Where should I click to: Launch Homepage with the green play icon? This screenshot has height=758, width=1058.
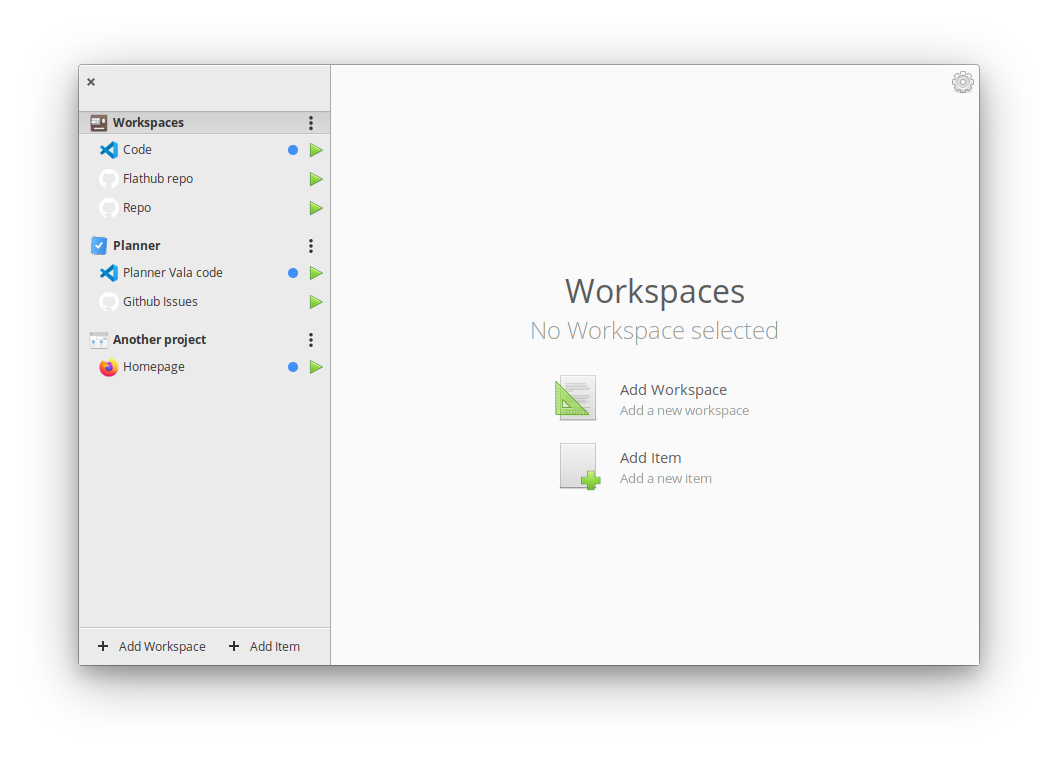316,367
